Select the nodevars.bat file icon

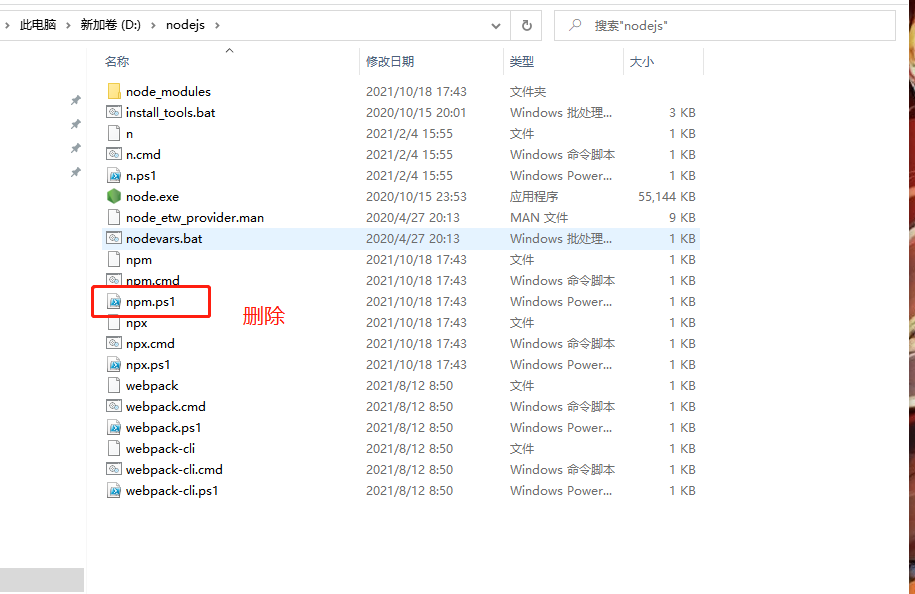[x=113, y=238]
